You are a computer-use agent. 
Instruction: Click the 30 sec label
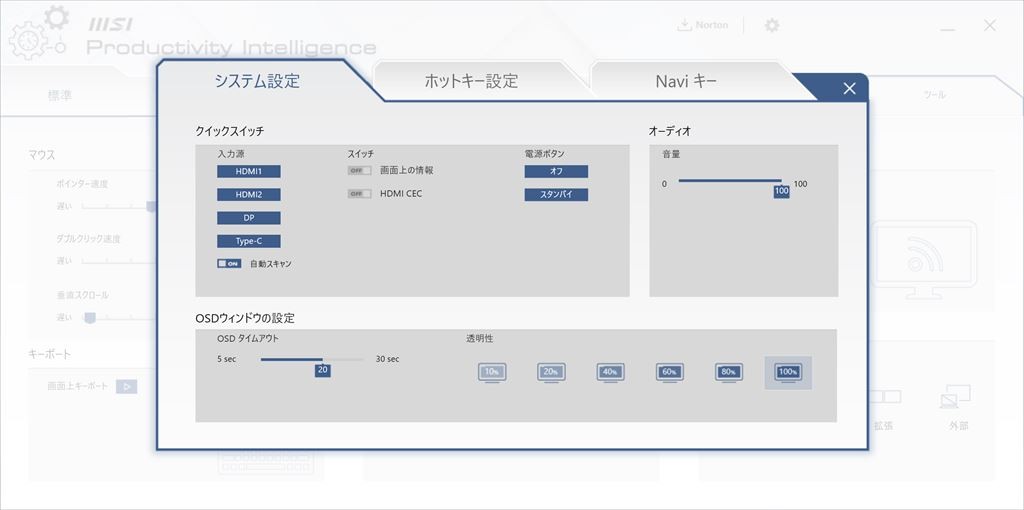388,359
